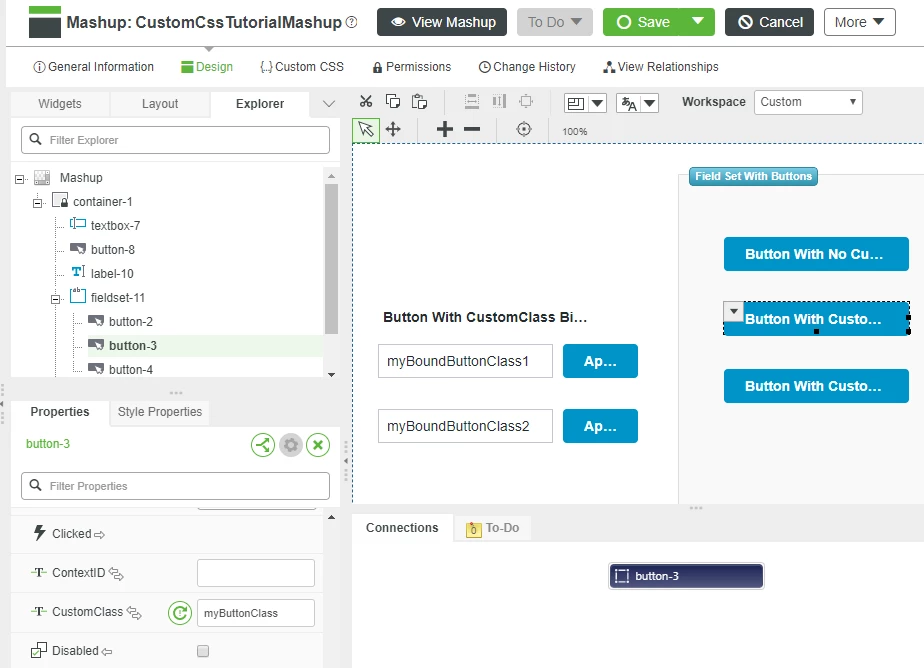Switch to Layout panel tab
924x668 pixels.
tap(160, 104)
